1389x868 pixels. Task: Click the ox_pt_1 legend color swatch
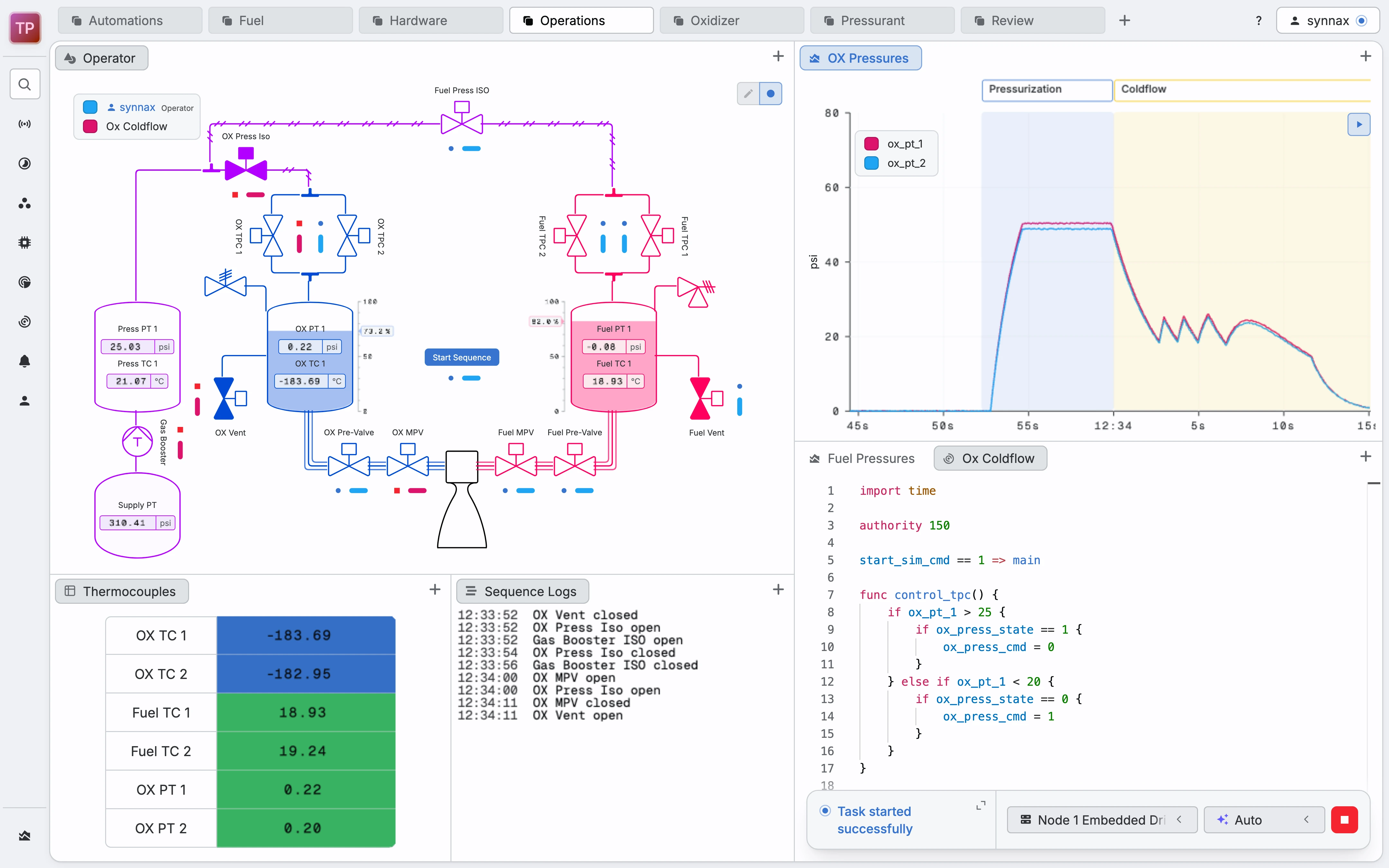coord(871,143)
